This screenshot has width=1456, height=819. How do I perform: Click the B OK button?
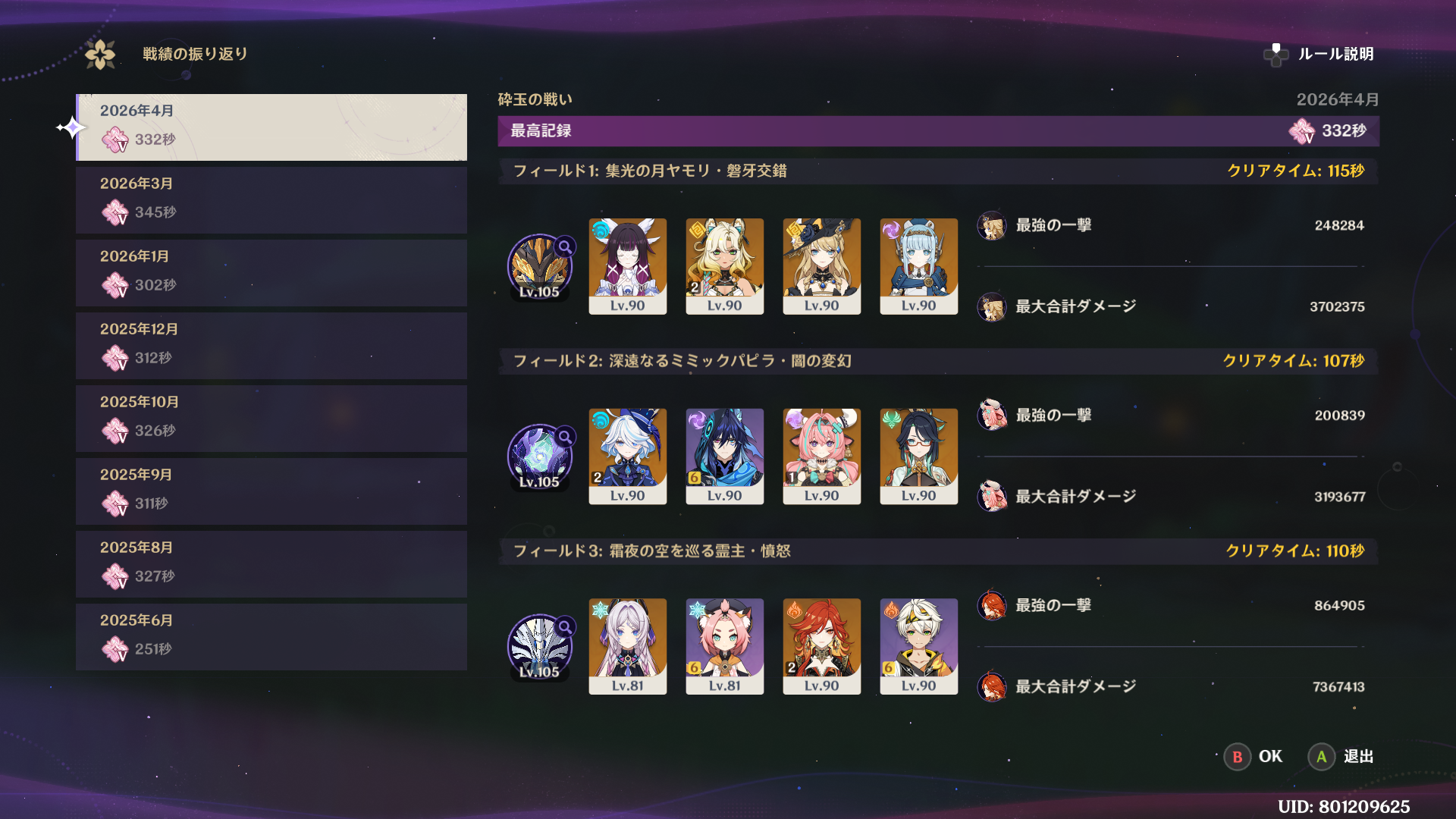(1254, 756)
